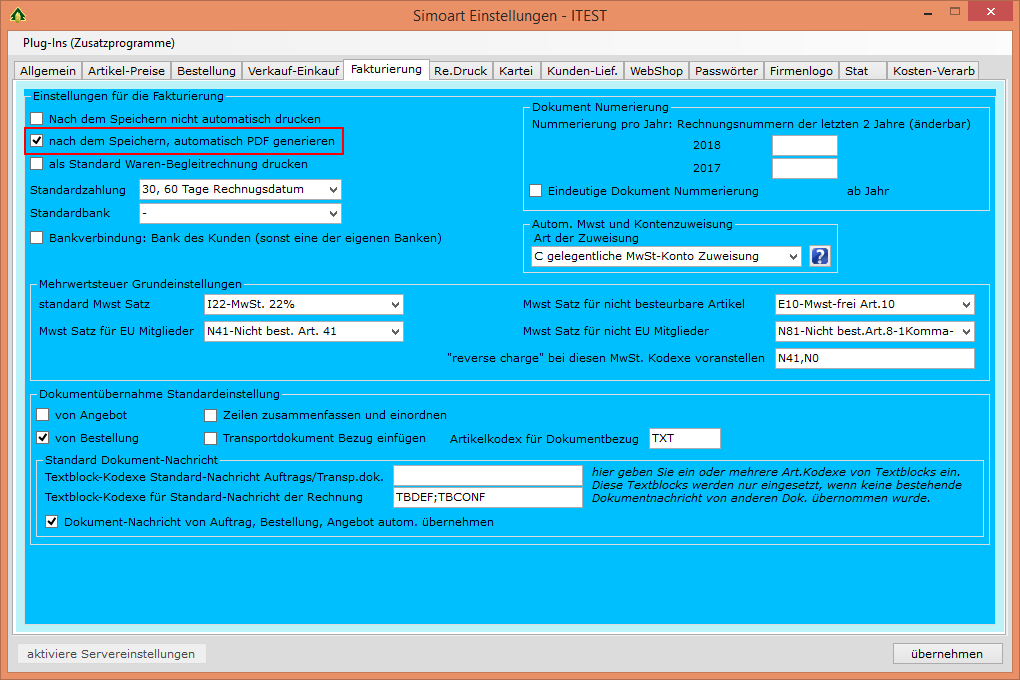Switch to the Artikel-Preise tab

point(126,71)
